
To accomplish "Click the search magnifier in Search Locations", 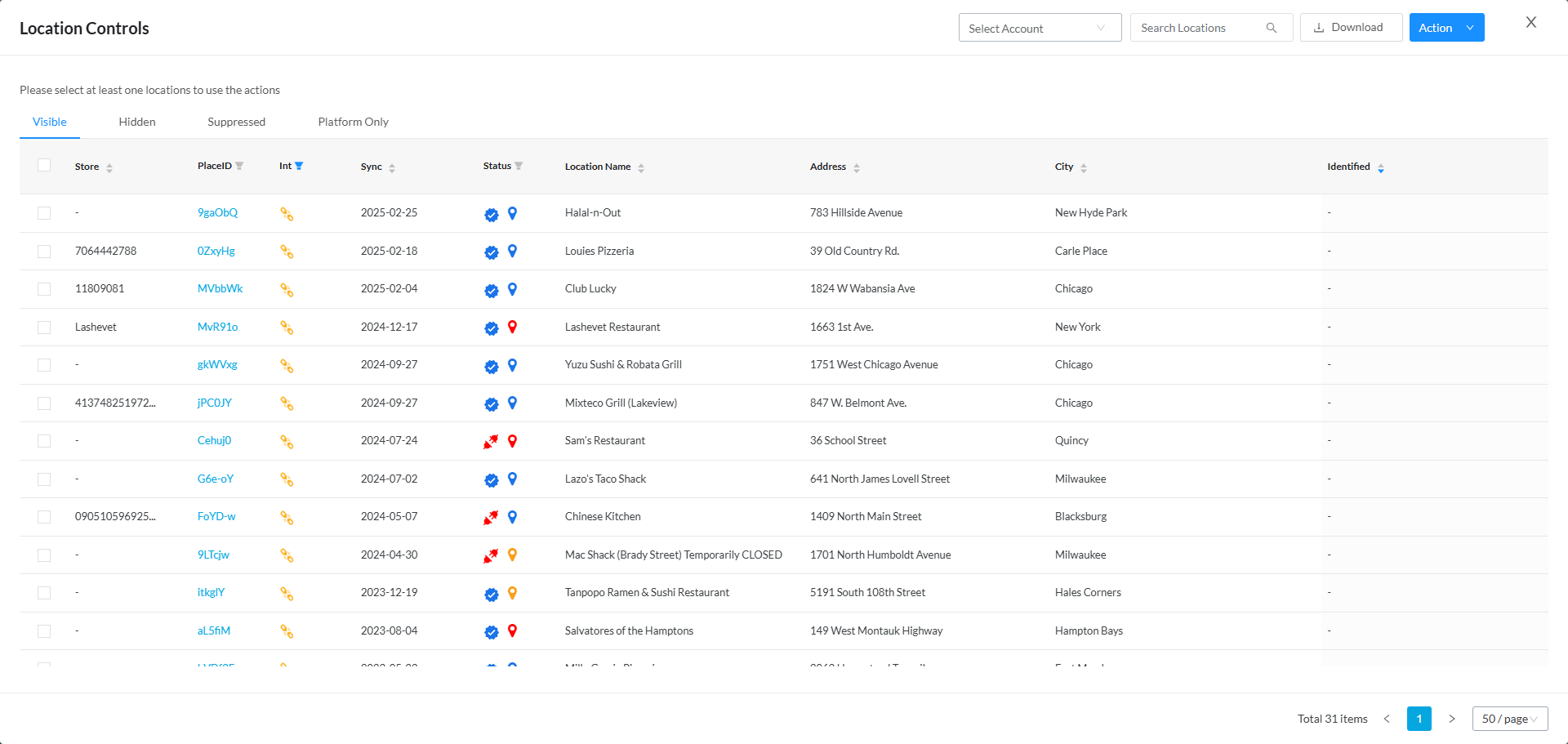I will coord(1271,27).
